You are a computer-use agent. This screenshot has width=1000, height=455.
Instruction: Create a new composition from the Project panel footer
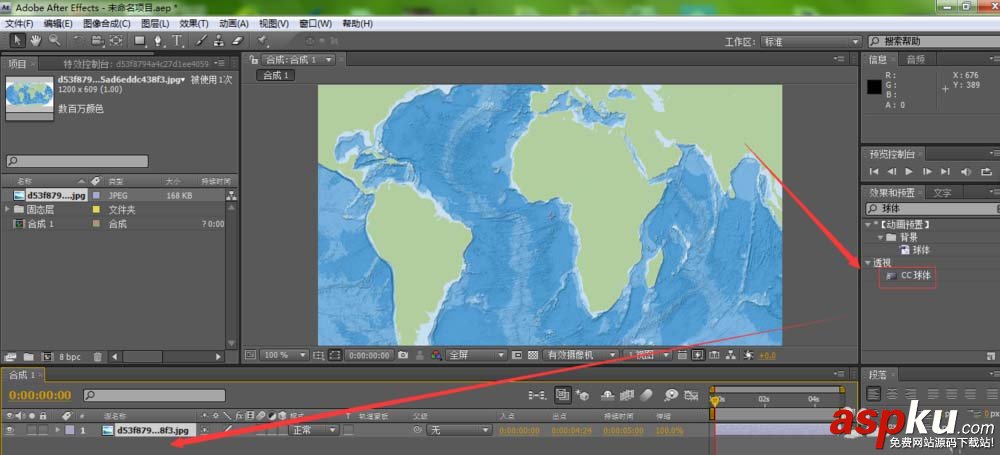[47, 357]
